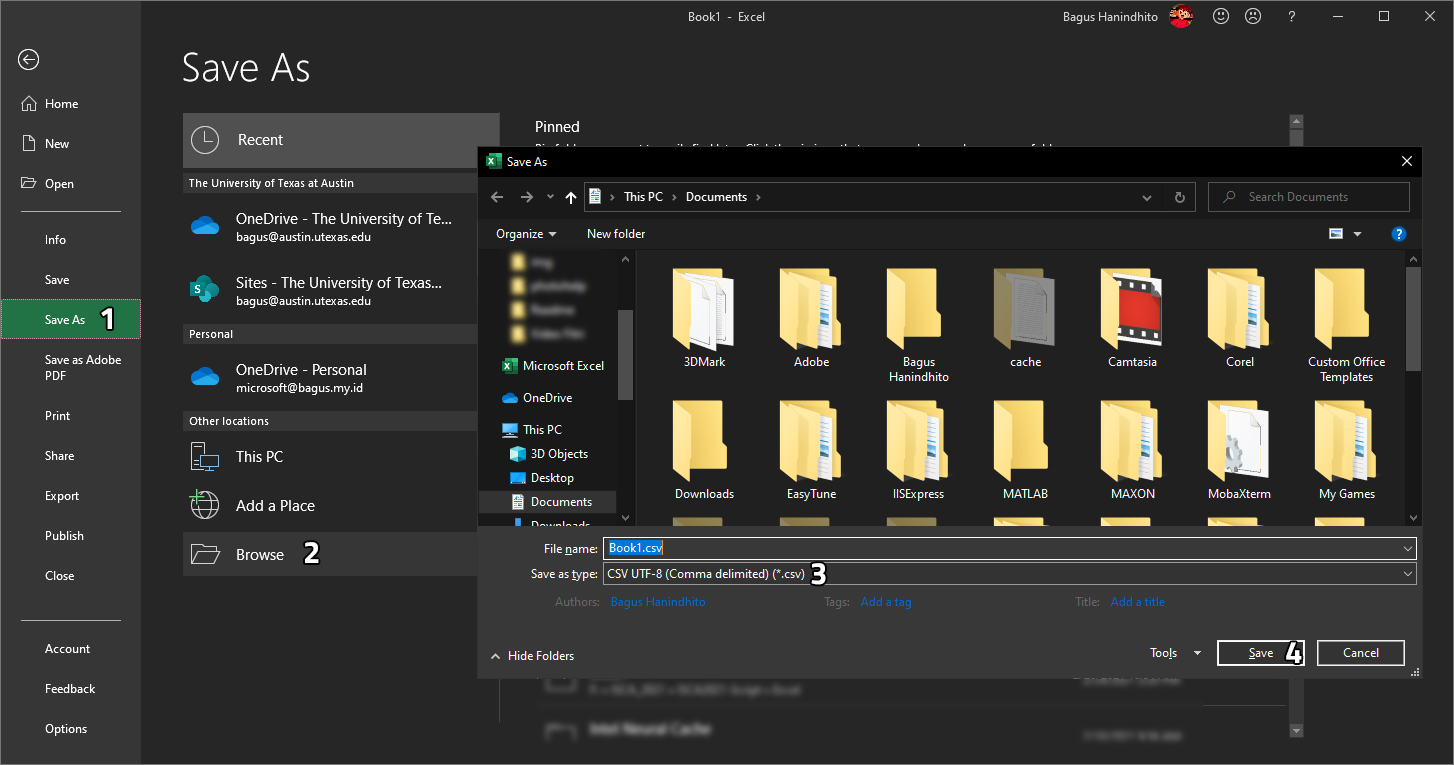Select This PC in navigation tree
Screen dimensions: 1454x765
(534, 430)
